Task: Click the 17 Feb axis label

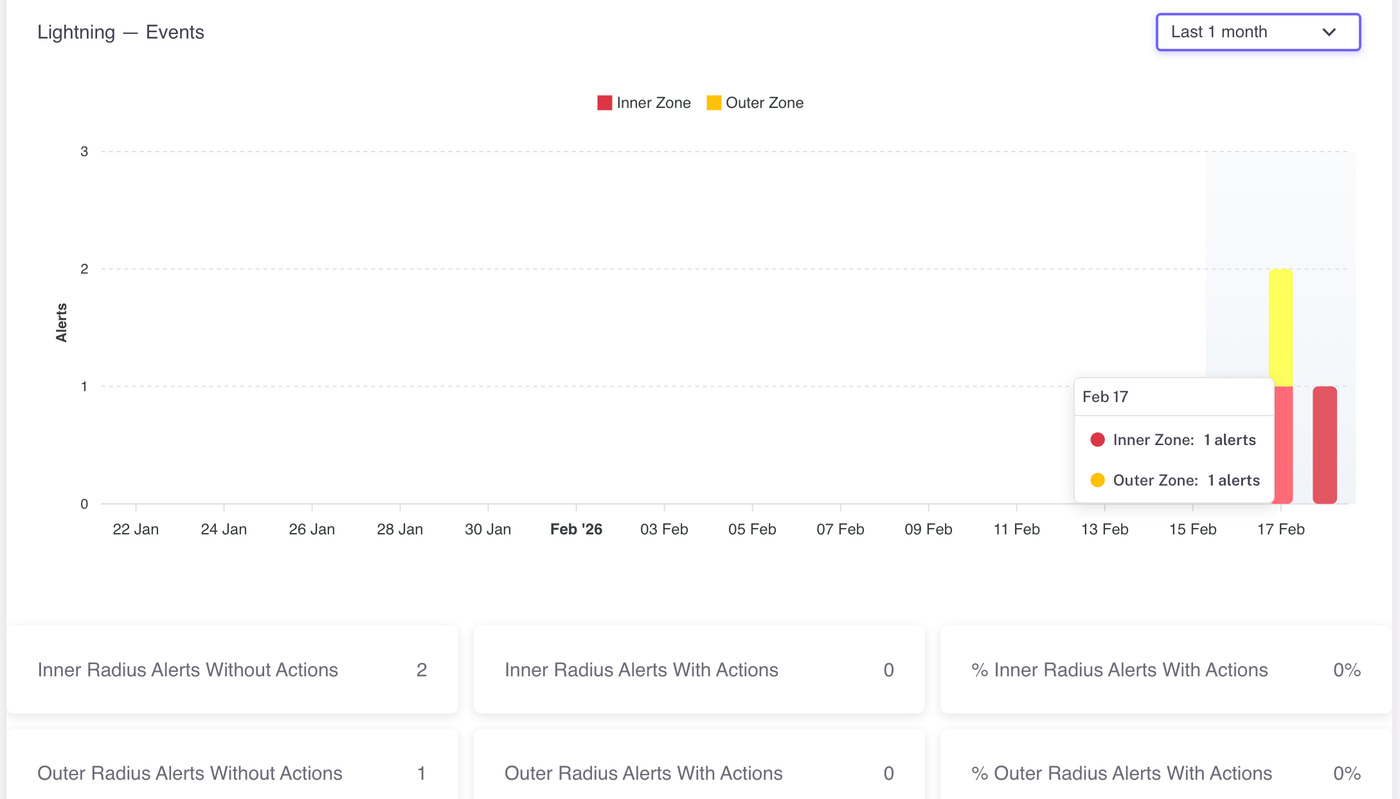Action: [x=1281, y=529]
